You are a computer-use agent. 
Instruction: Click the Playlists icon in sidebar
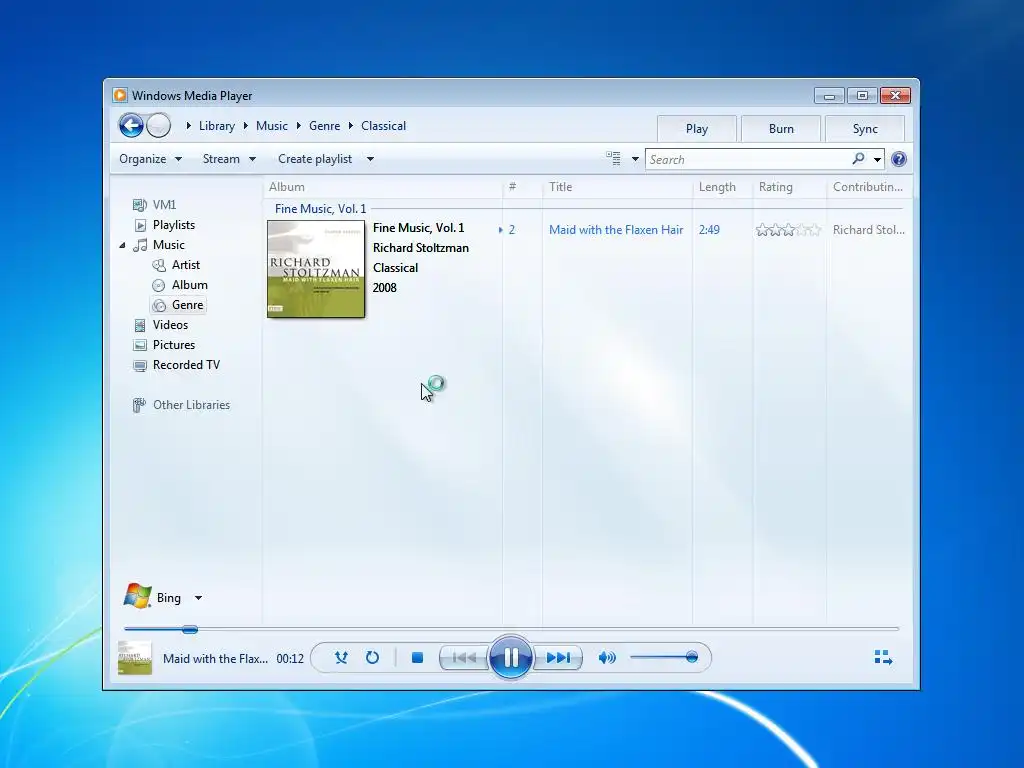[140, 225]
